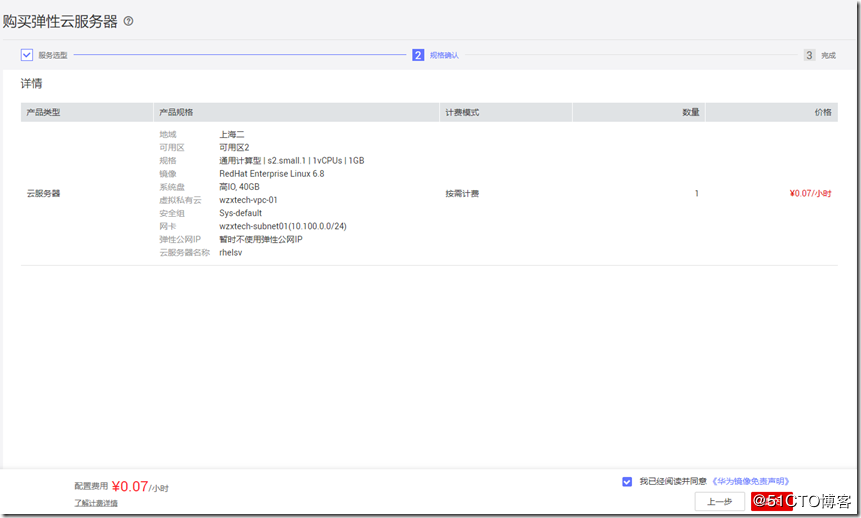861x518 pixels.
Task: Click the 云服务器 product type cell
Action: [x=43, y=193]
